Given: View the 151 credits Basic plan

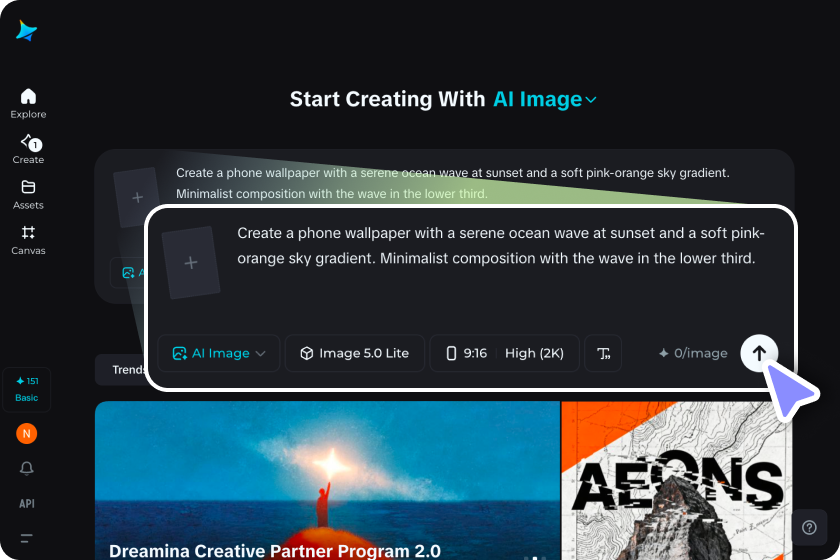Looking at the screenshot, I should 26,390.
